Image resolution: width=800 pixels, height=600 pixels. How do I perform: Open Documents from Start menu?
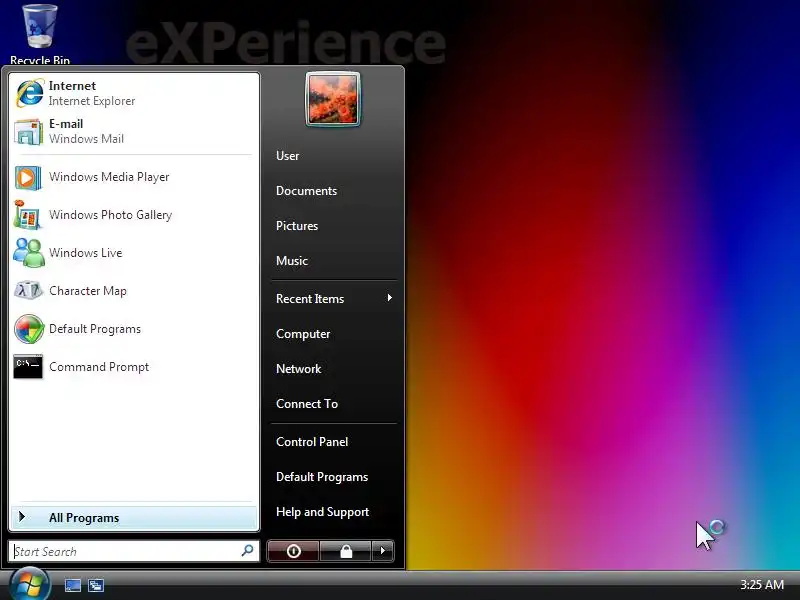tap(306, 191)
